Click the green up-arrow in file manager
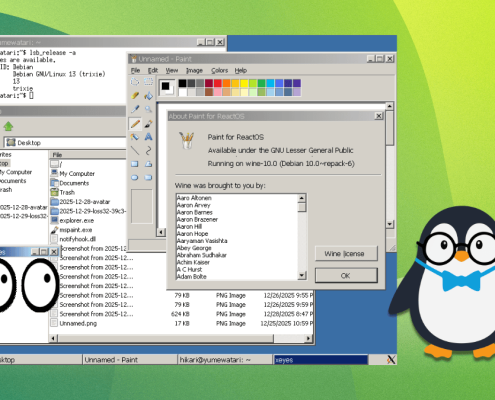Image resolution: width=495 pixels, height=400 pixels. pos(8,126)
